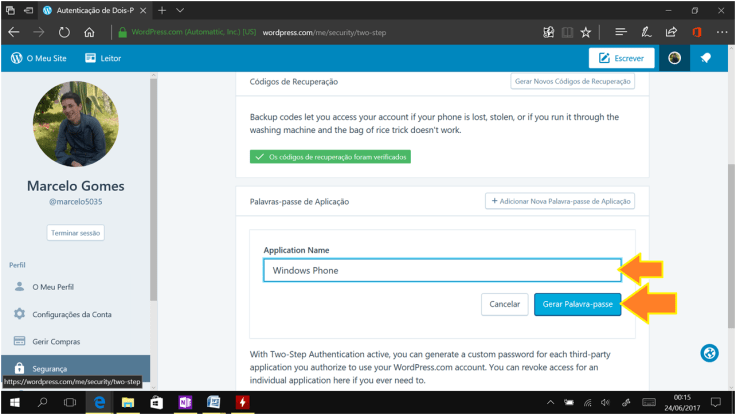Open Gerar Novos Códigos de Recuperação
The width and height of the screenshot is (736, 415).
point(572,81)
